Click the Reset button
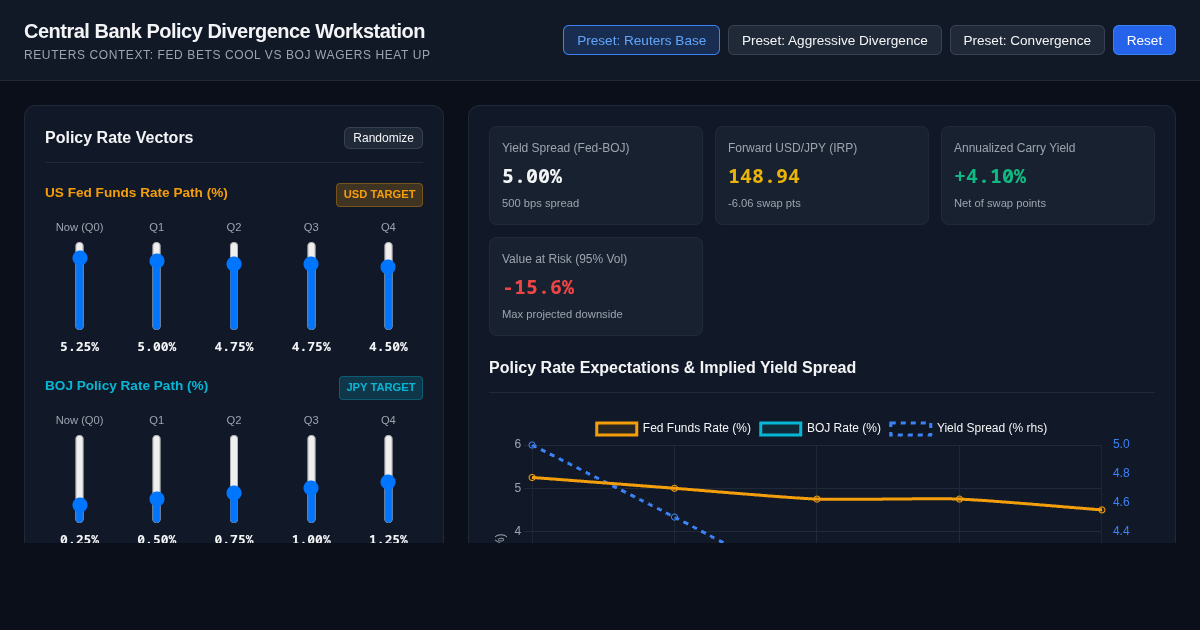Screen dimensions: 1200x630 (1144, 40)
